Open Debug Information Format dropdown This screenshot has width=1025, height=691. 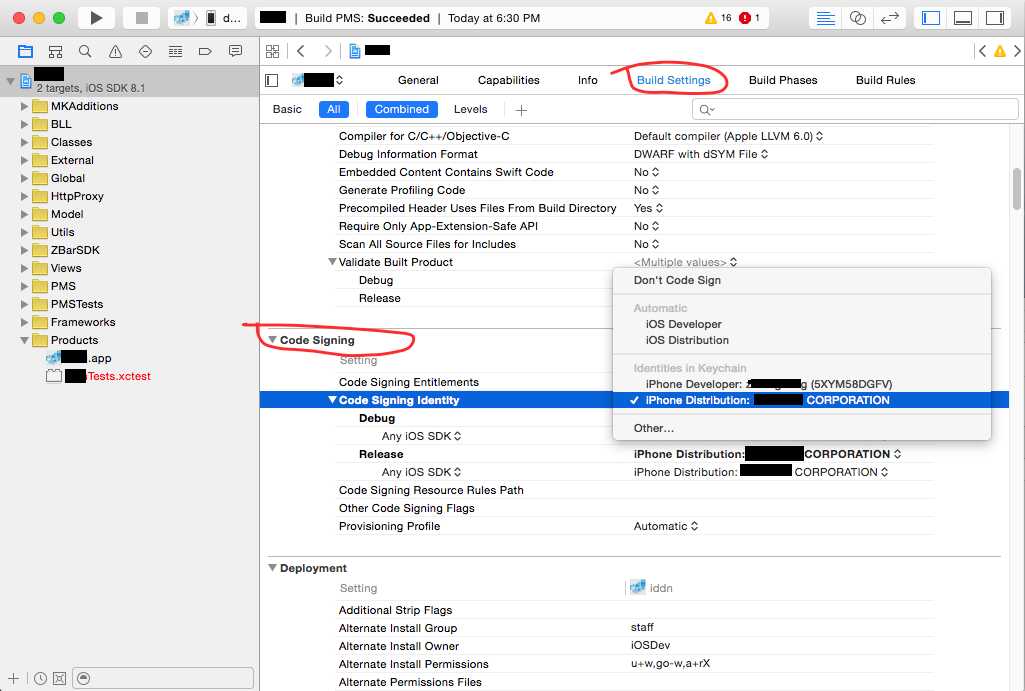701,154
